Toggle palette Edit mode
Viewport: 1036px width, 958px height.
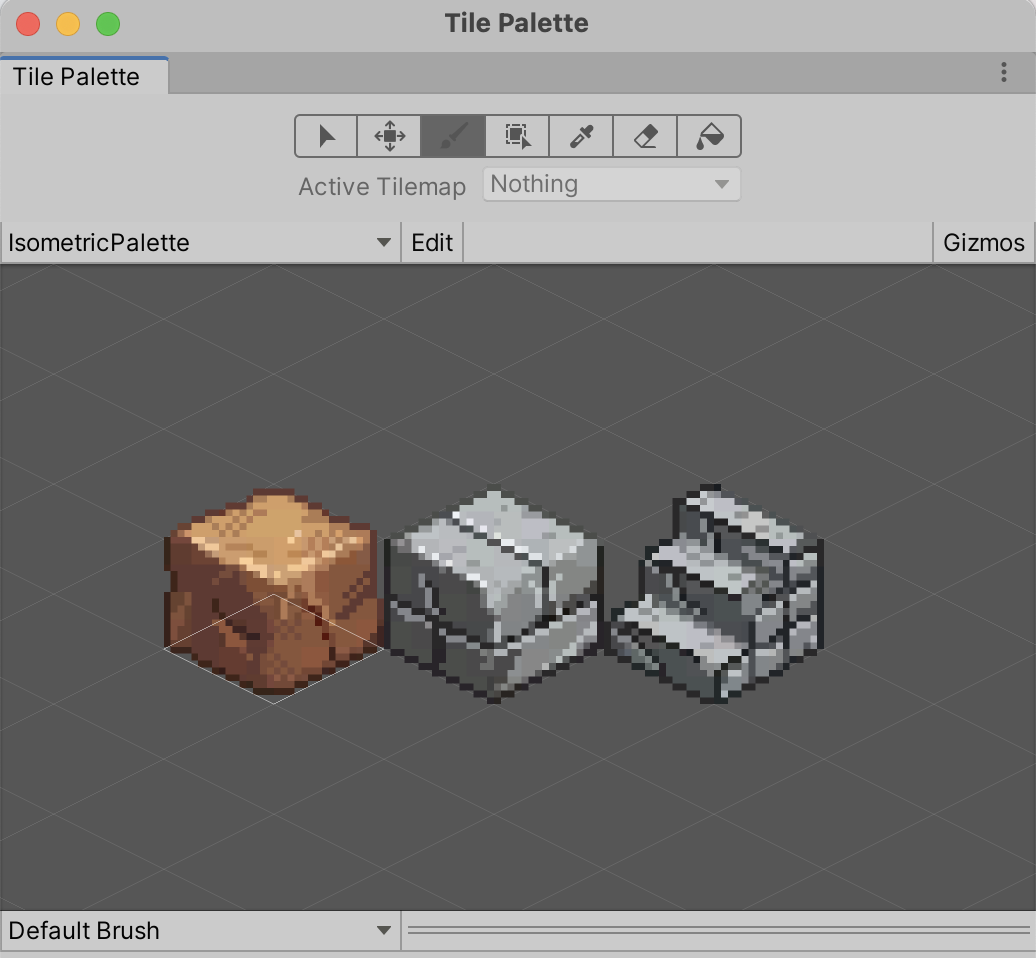432,242
